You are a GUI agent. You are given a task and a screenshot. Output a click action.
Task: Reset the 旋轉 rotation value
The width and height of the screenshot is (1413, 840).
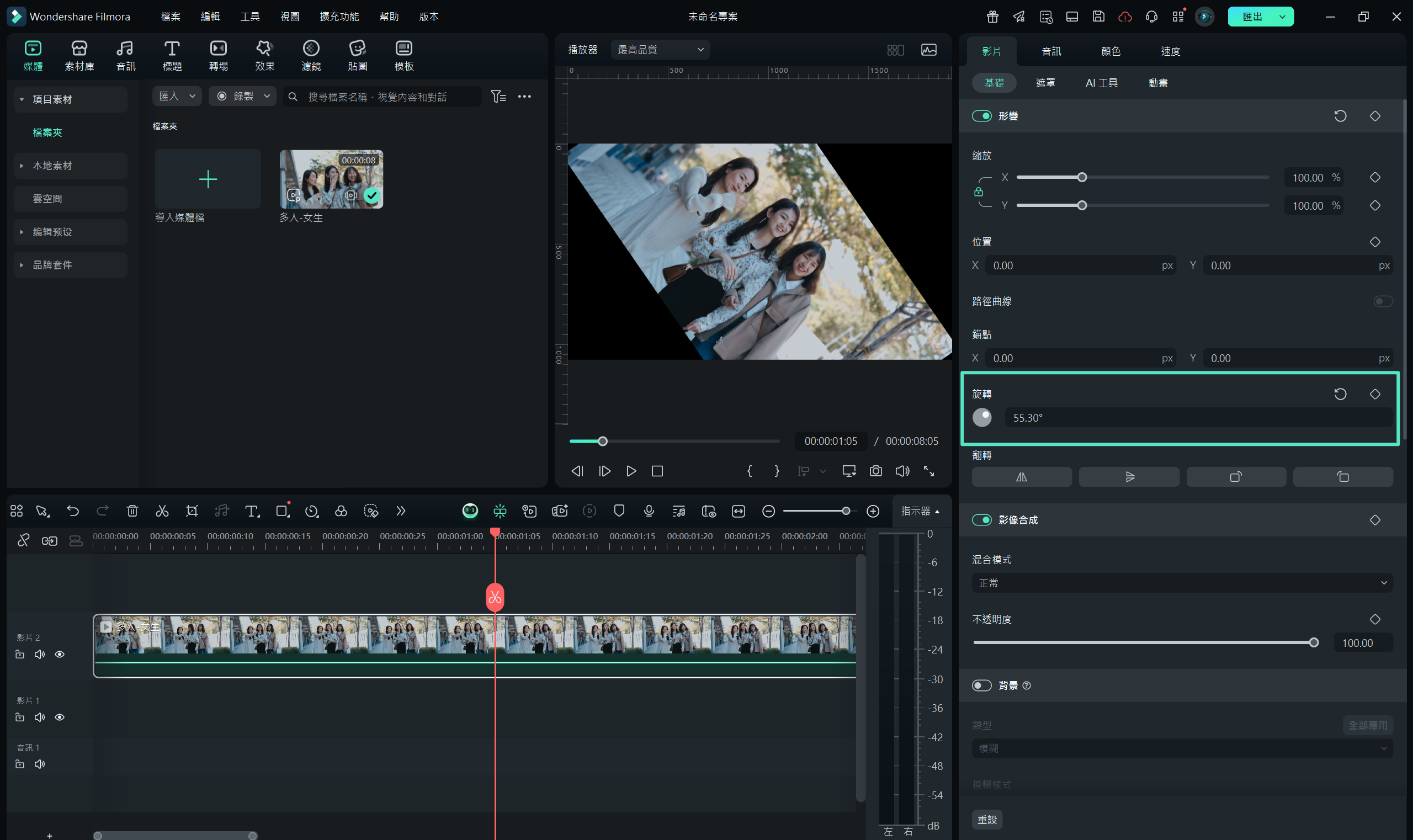1340,394
